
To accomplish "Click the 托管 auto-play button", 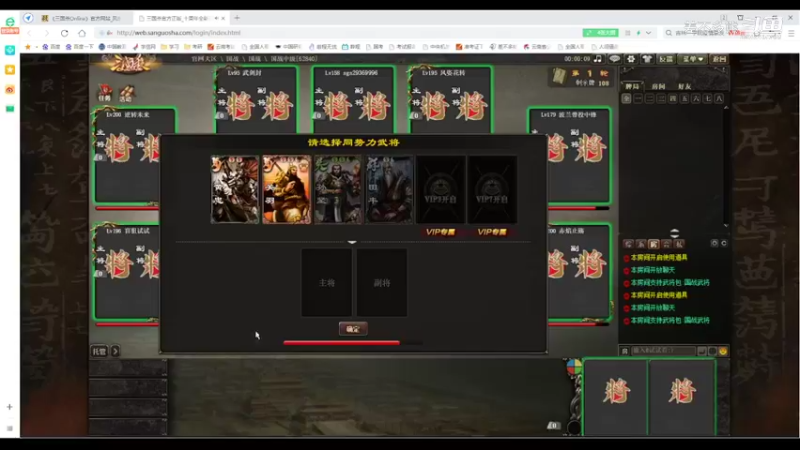I will coord(99,351).
